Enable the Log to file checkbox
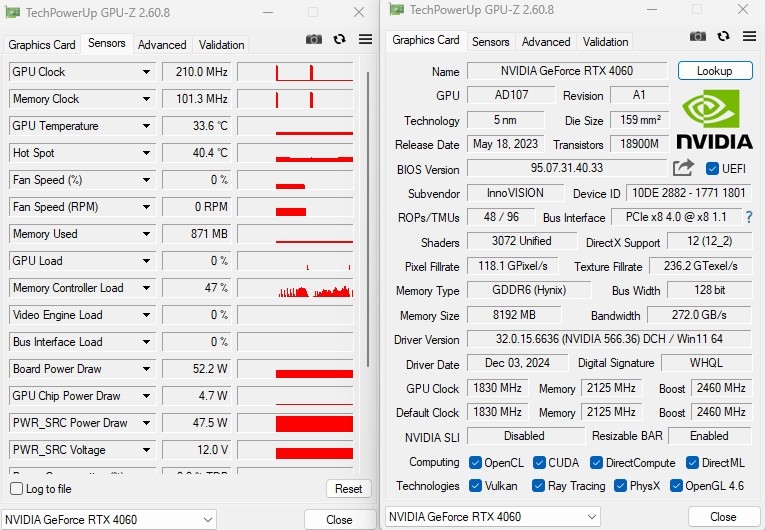This screenshot has height=530, width=765. 17,489
